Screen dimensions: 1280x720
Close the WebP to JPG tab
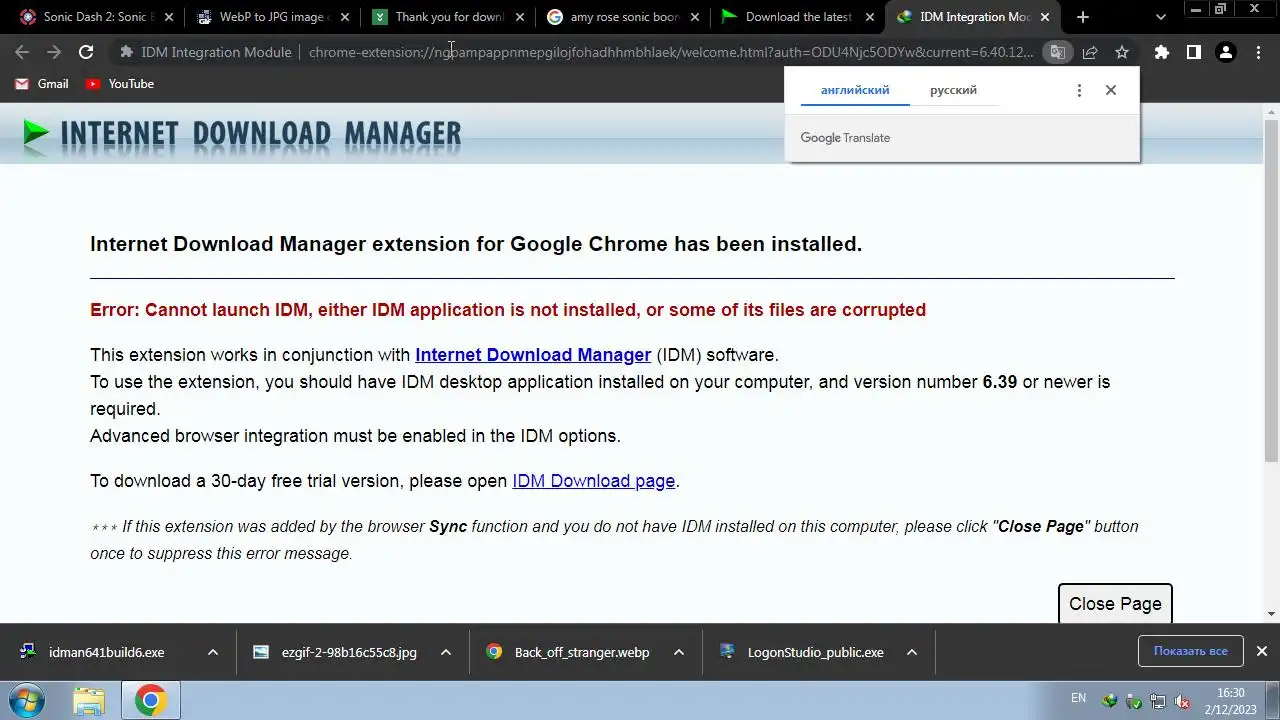coord(344,17)
